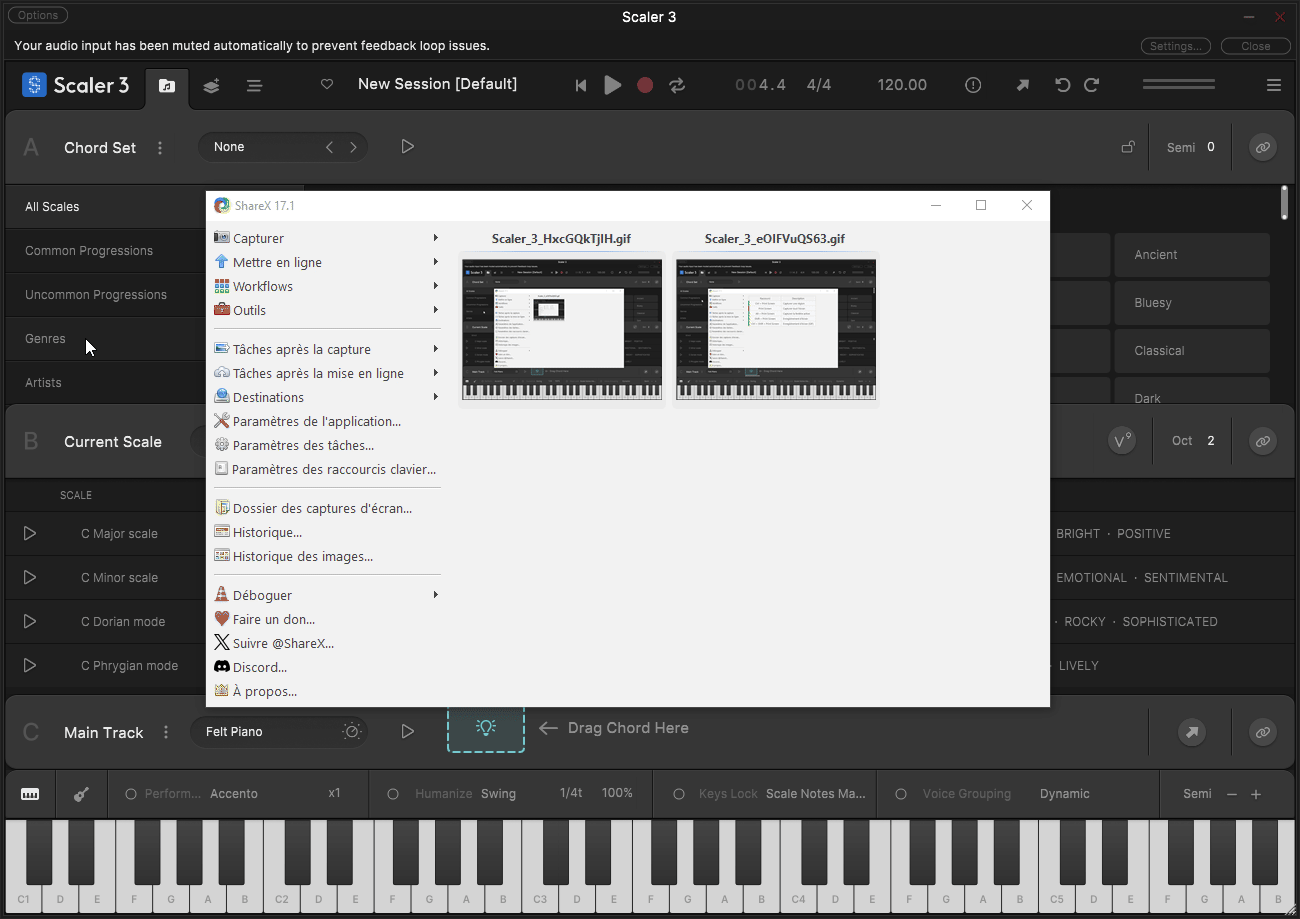Enable the Voice Grouping toggle circle
This screenshot has height=919, width=1300.
click(x=901, y=794)
